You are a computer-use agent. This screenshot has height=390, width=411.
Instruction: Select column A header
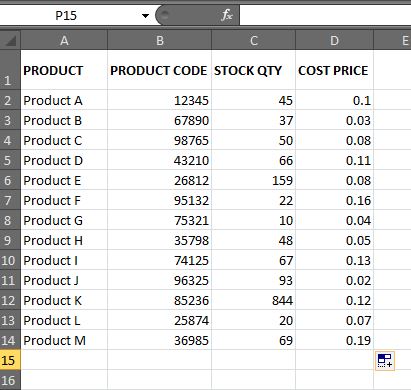click(x=64, y=40)
